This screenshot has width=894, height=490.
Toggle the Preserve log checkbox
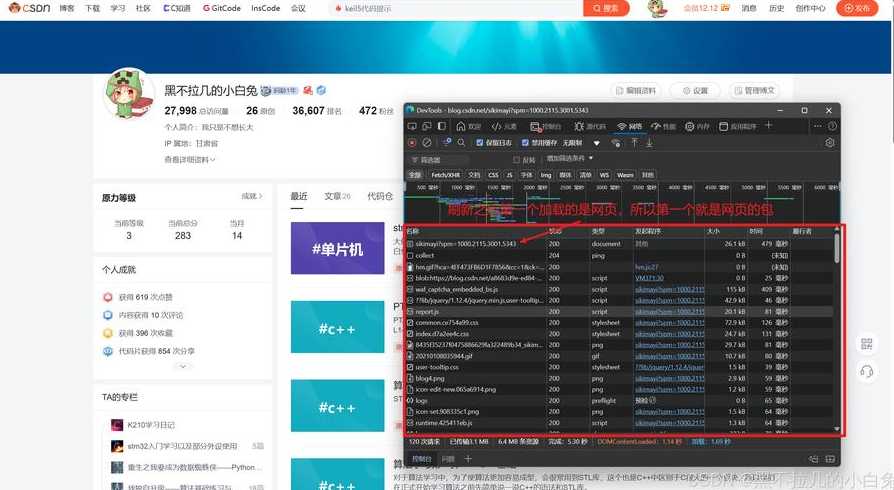tap(479, 143)
